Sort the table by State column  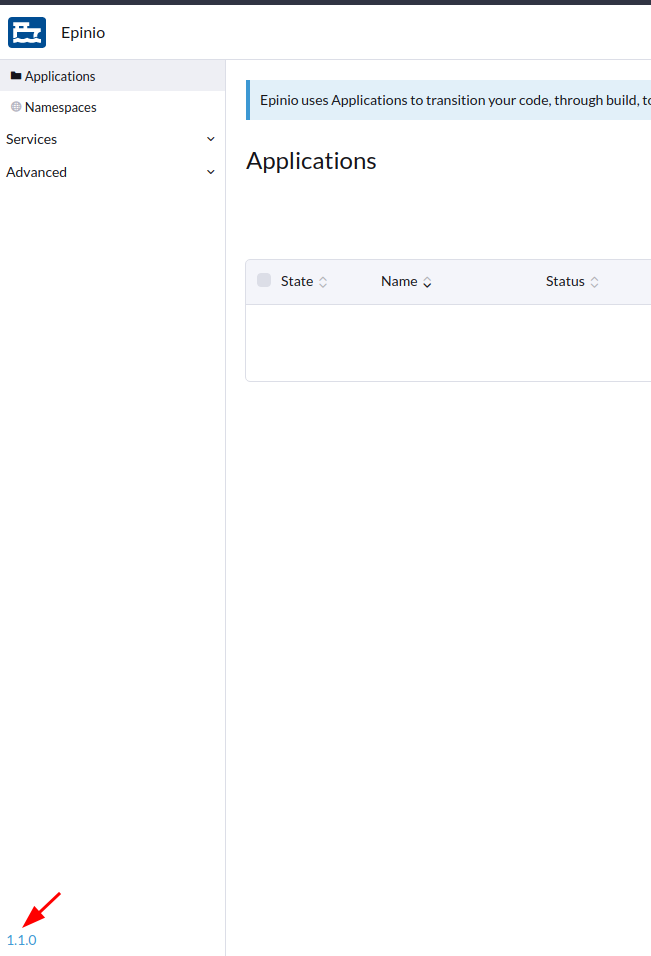[298, 281]
